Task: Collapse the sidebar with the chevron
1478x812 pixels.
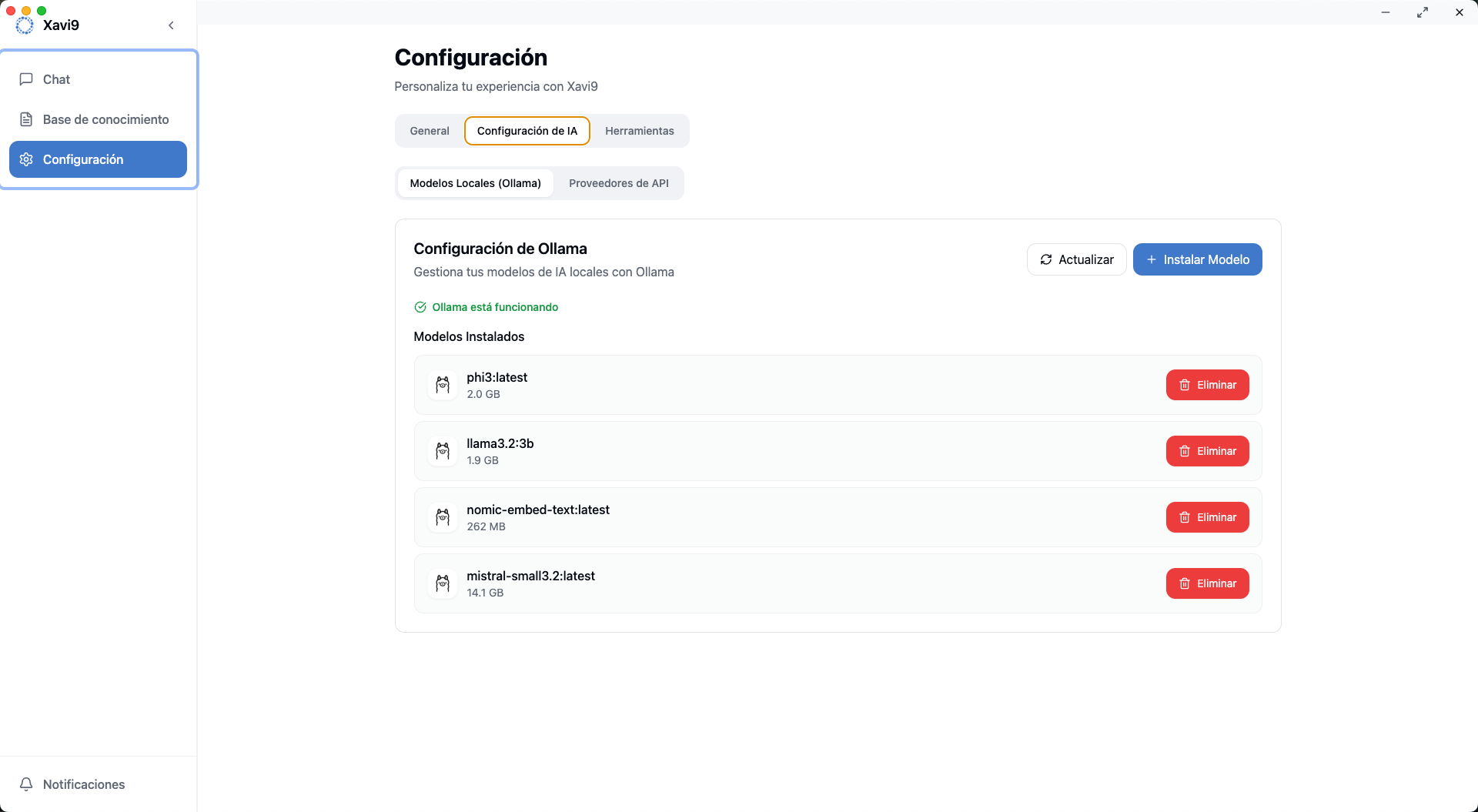Action: pyautogui.click(x=171, y=25)
